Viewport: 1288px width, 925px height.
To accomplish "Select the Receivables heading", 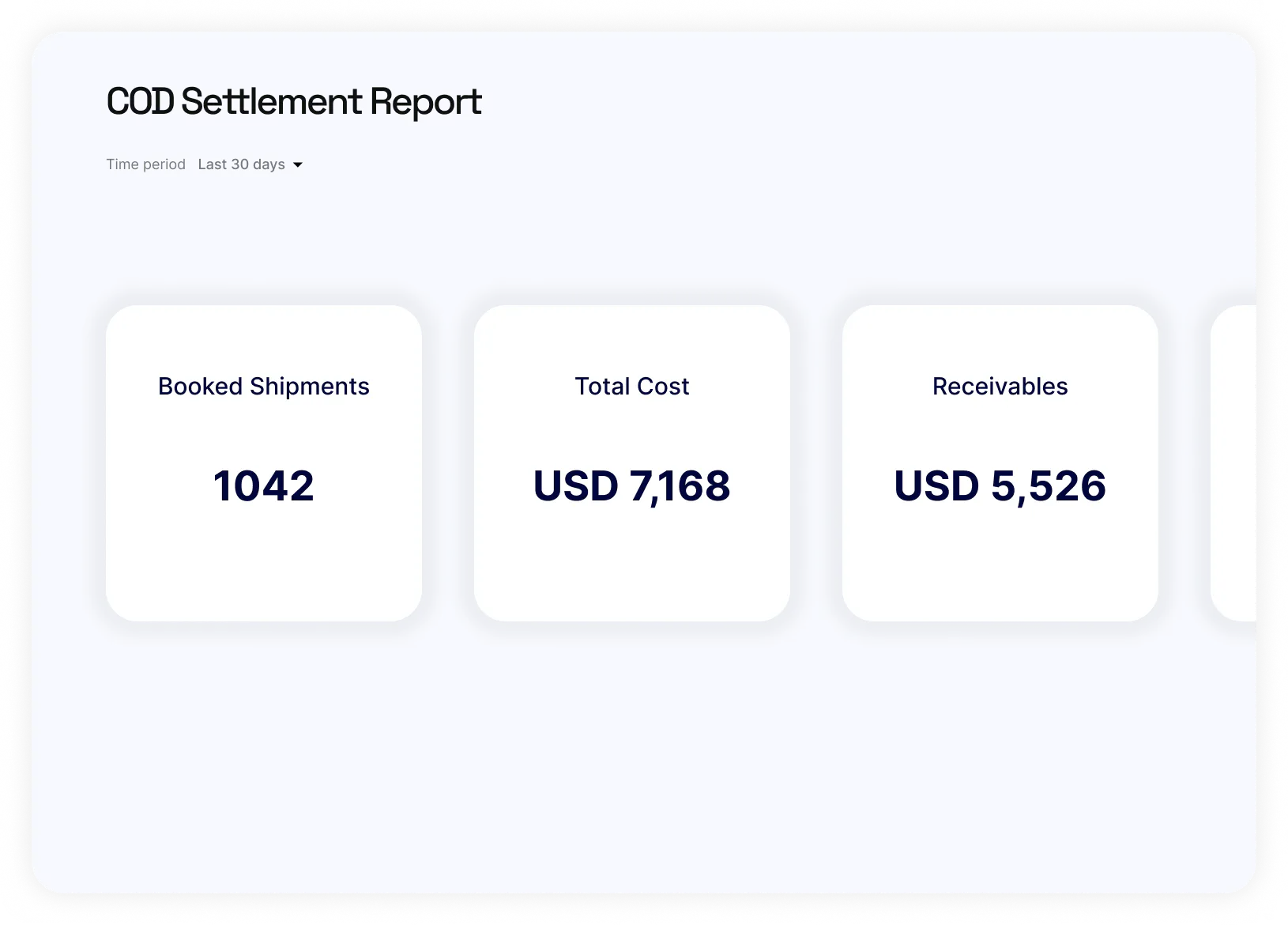I will point(1000,386).
